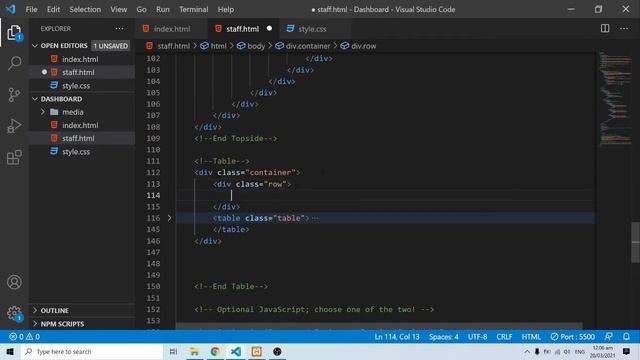Open the Extensions view

click(14, 157)
